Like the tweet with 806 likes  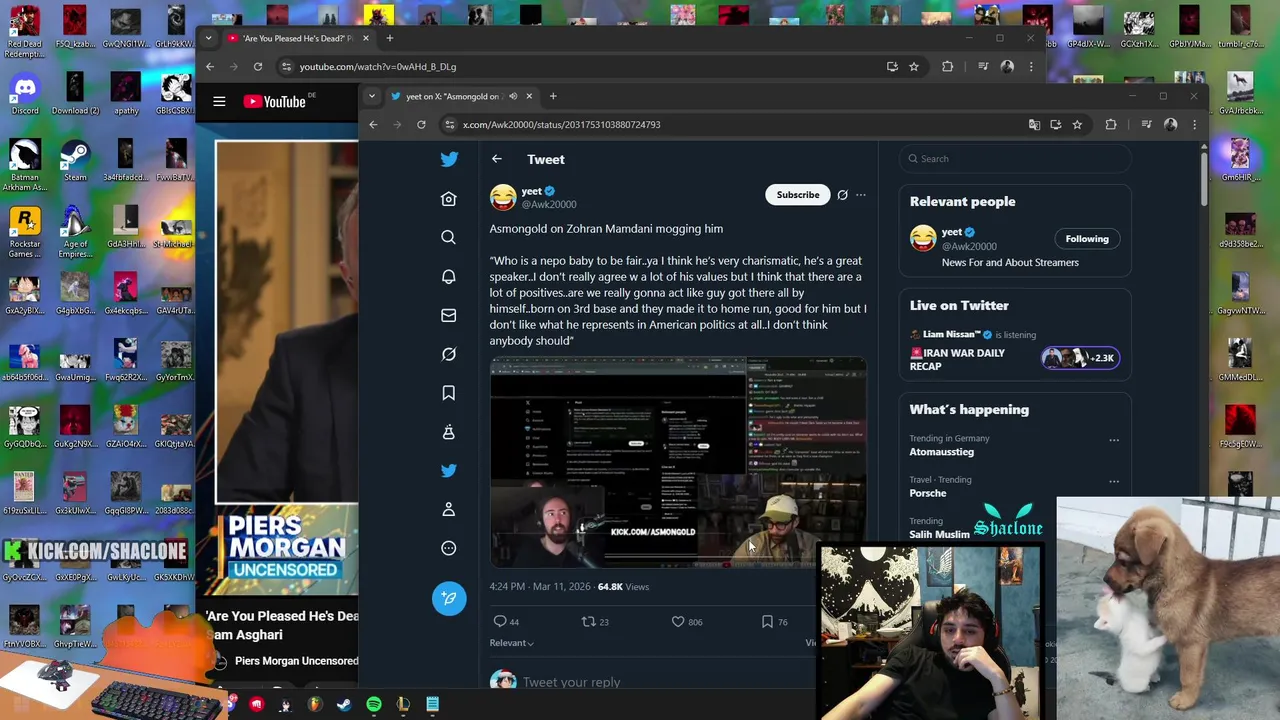(x=678, y=622)
